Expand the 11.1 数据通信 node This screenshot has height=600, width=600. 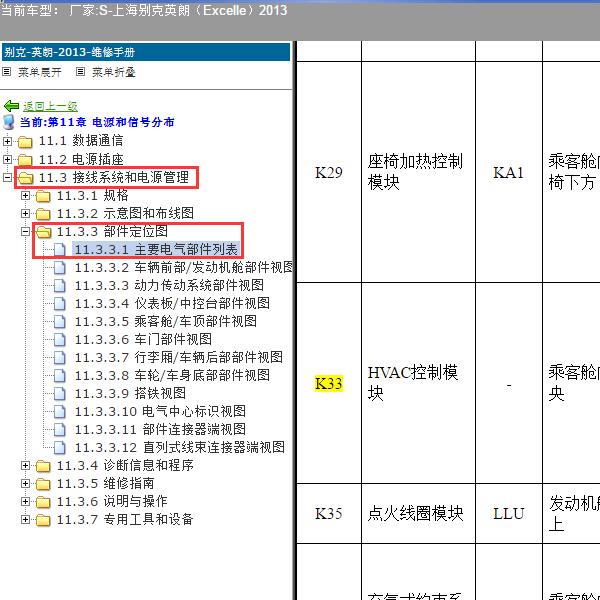tap(7, 141)
